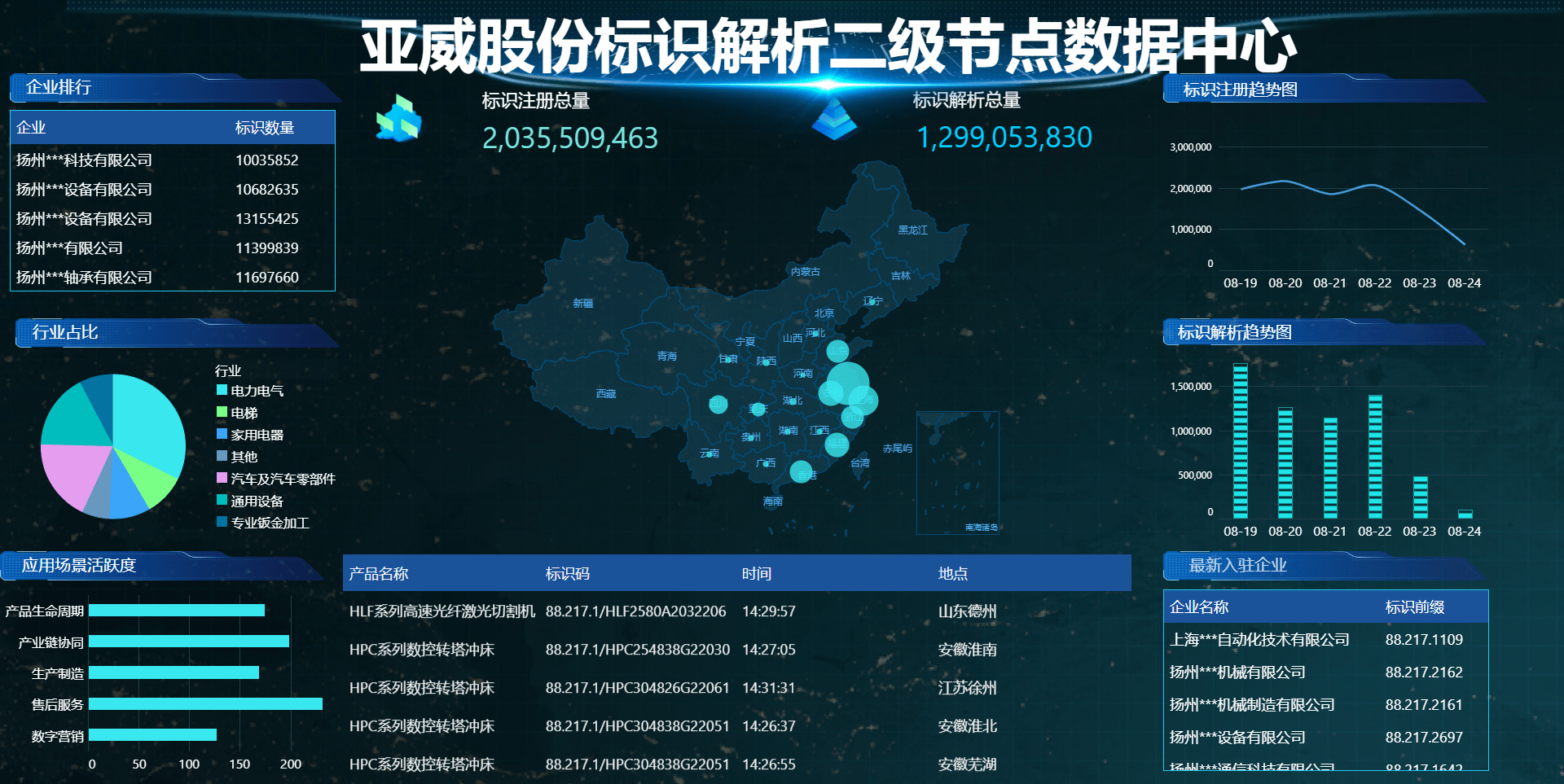Click the 产业链协同 bar
1564x784 pixels.
[x=189, y=642]
